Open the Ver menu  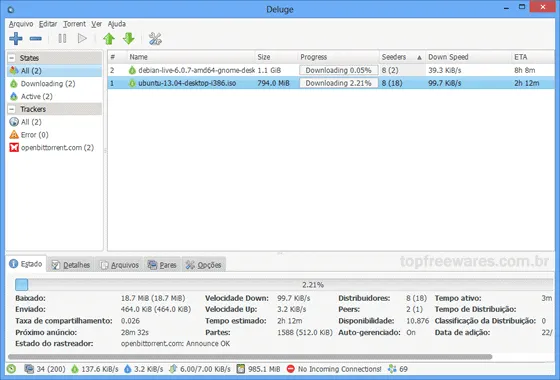96,24
